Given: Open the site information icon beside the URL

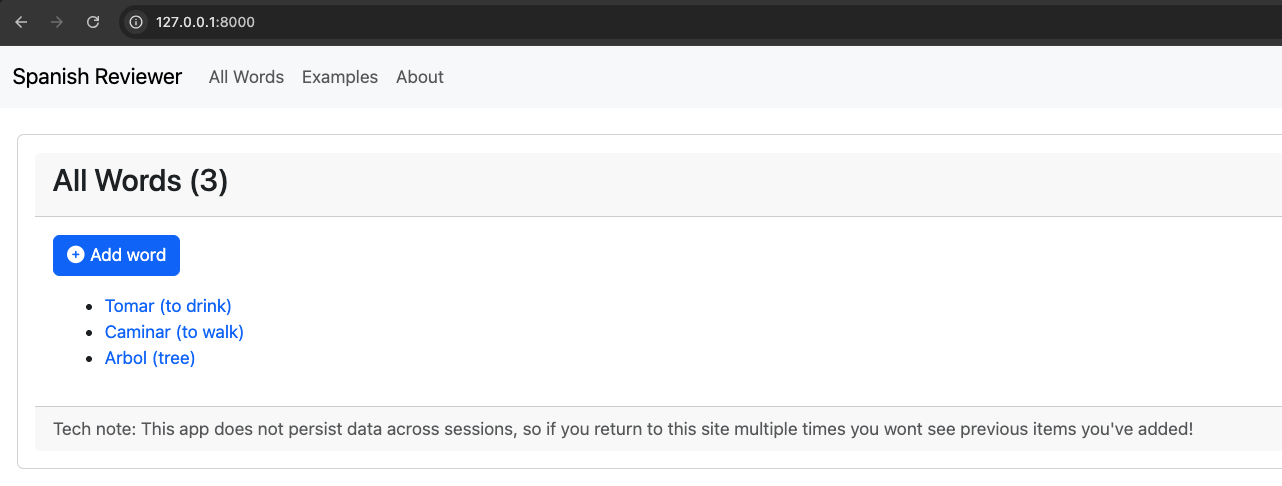Looking at the screenshot, I should (x=137, y=22).
